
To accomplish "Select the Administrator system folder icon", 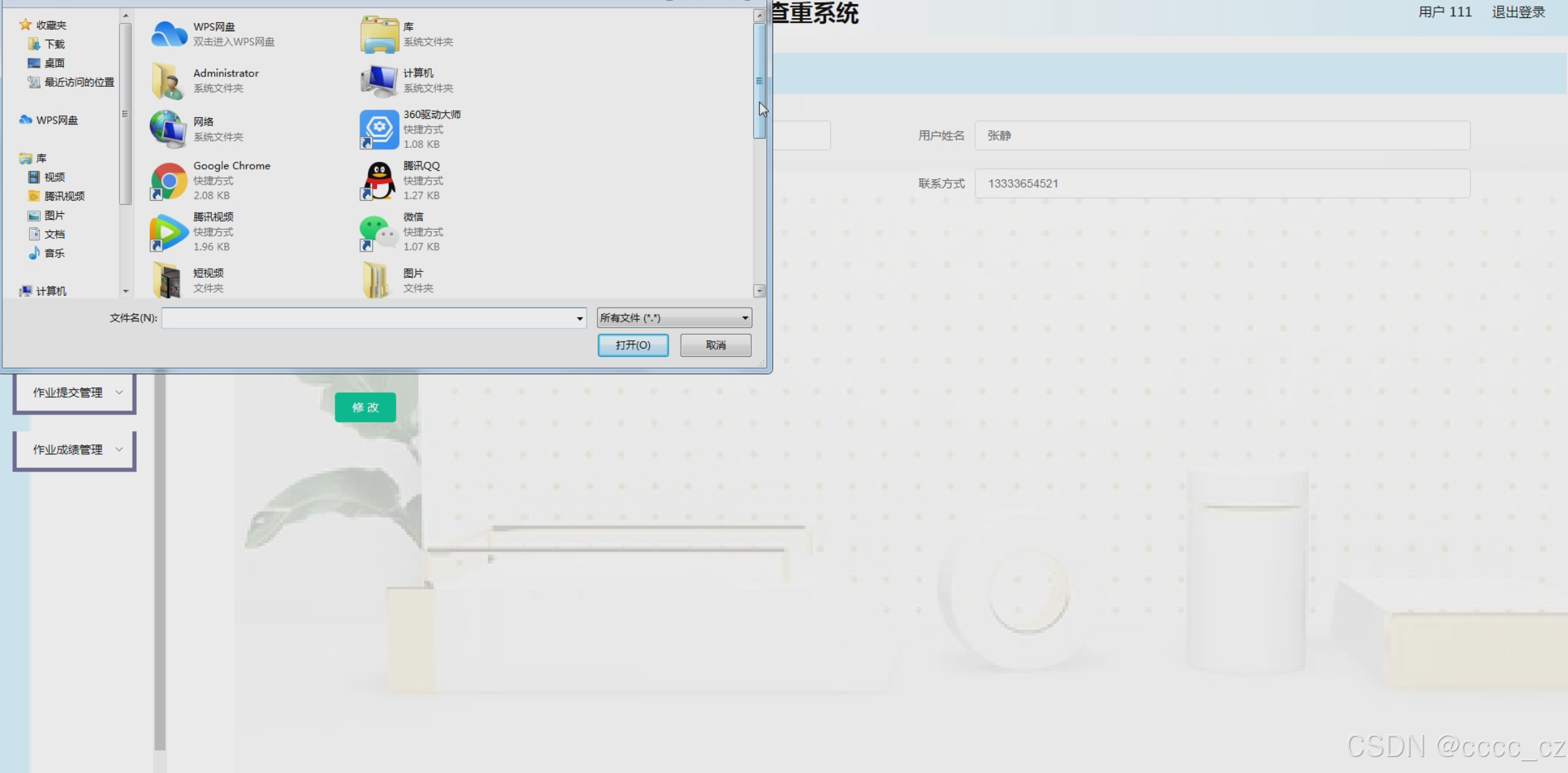I will [x=169, y=81].
